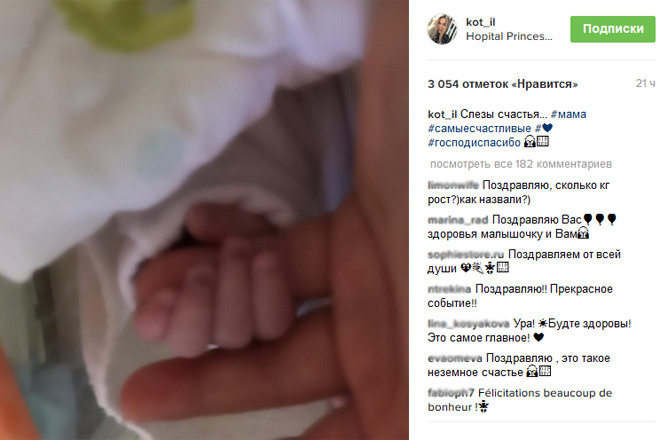This screenshot has height=440, width=660.
Task: Open Hopital Princes location link
Action: 509,37
